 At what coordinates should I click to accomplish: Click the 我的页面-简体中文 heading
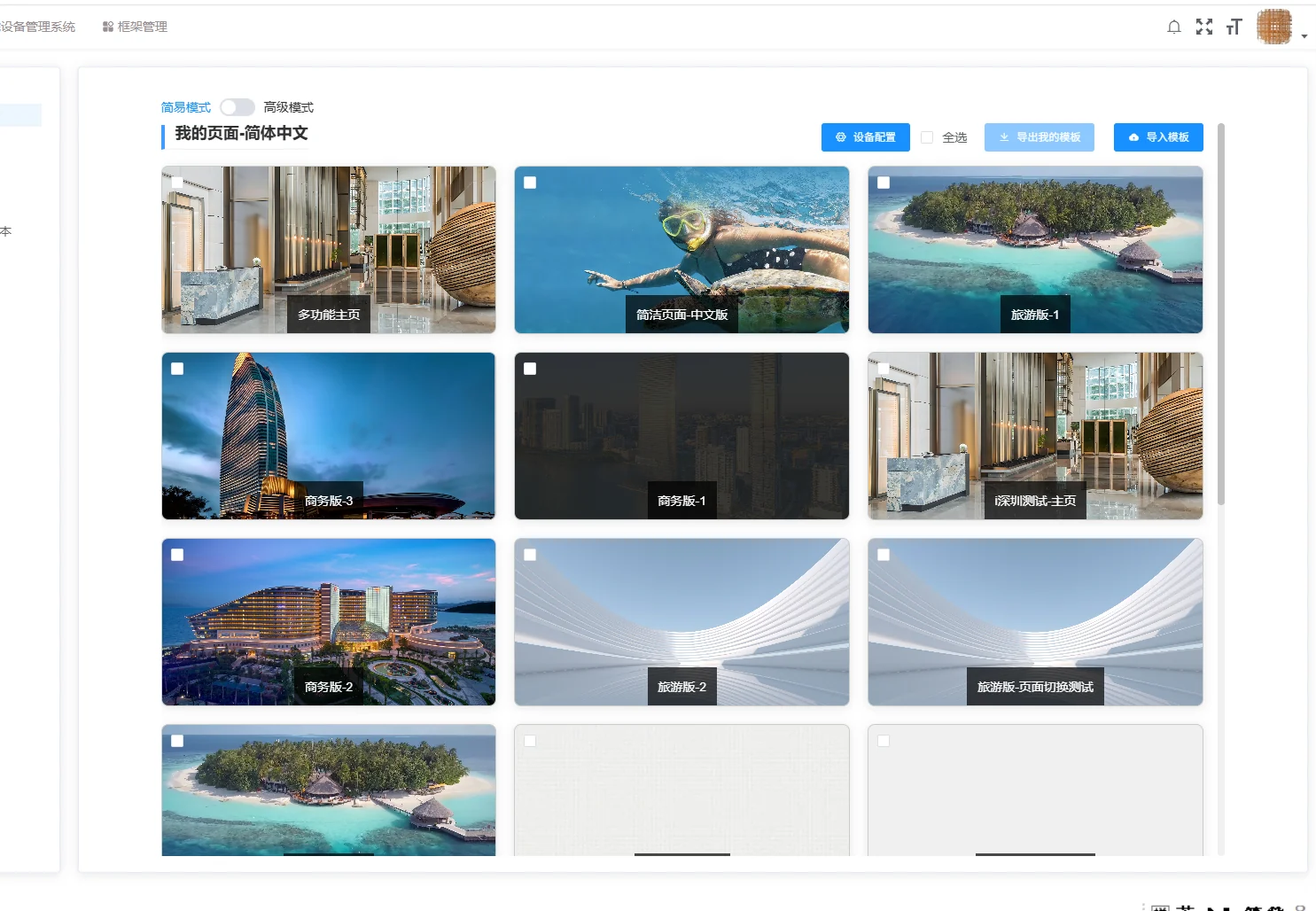(241, 134)
